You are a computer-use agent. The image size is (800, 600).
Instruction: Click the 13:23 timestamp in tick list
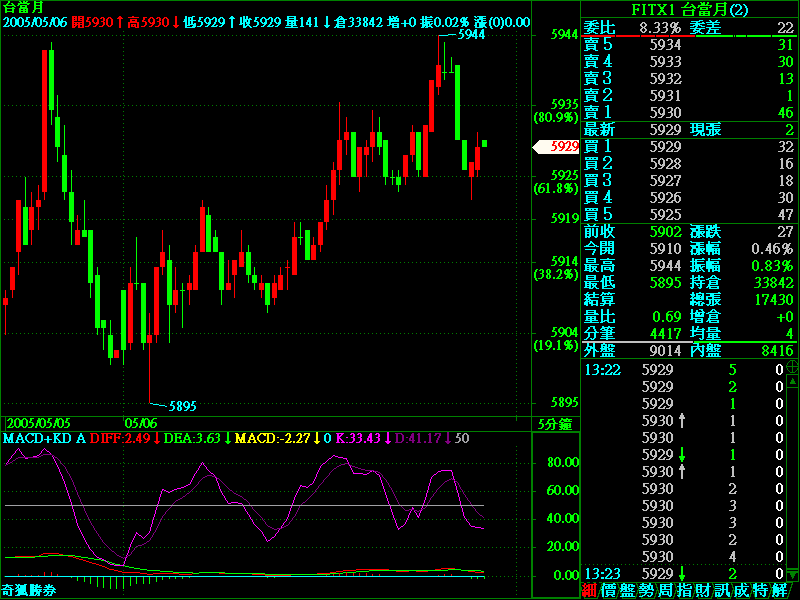pos(603,573)
